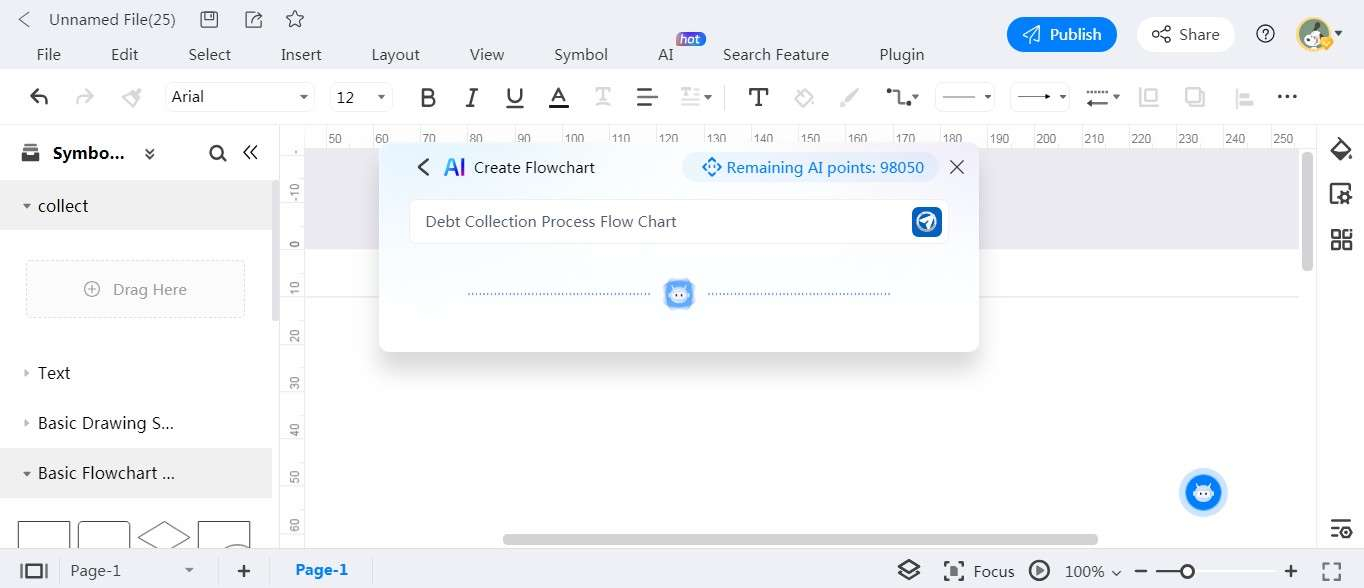Collapse the Symbols side panel
Viewport: 1364px width, 588px height.
coord(250,153)
